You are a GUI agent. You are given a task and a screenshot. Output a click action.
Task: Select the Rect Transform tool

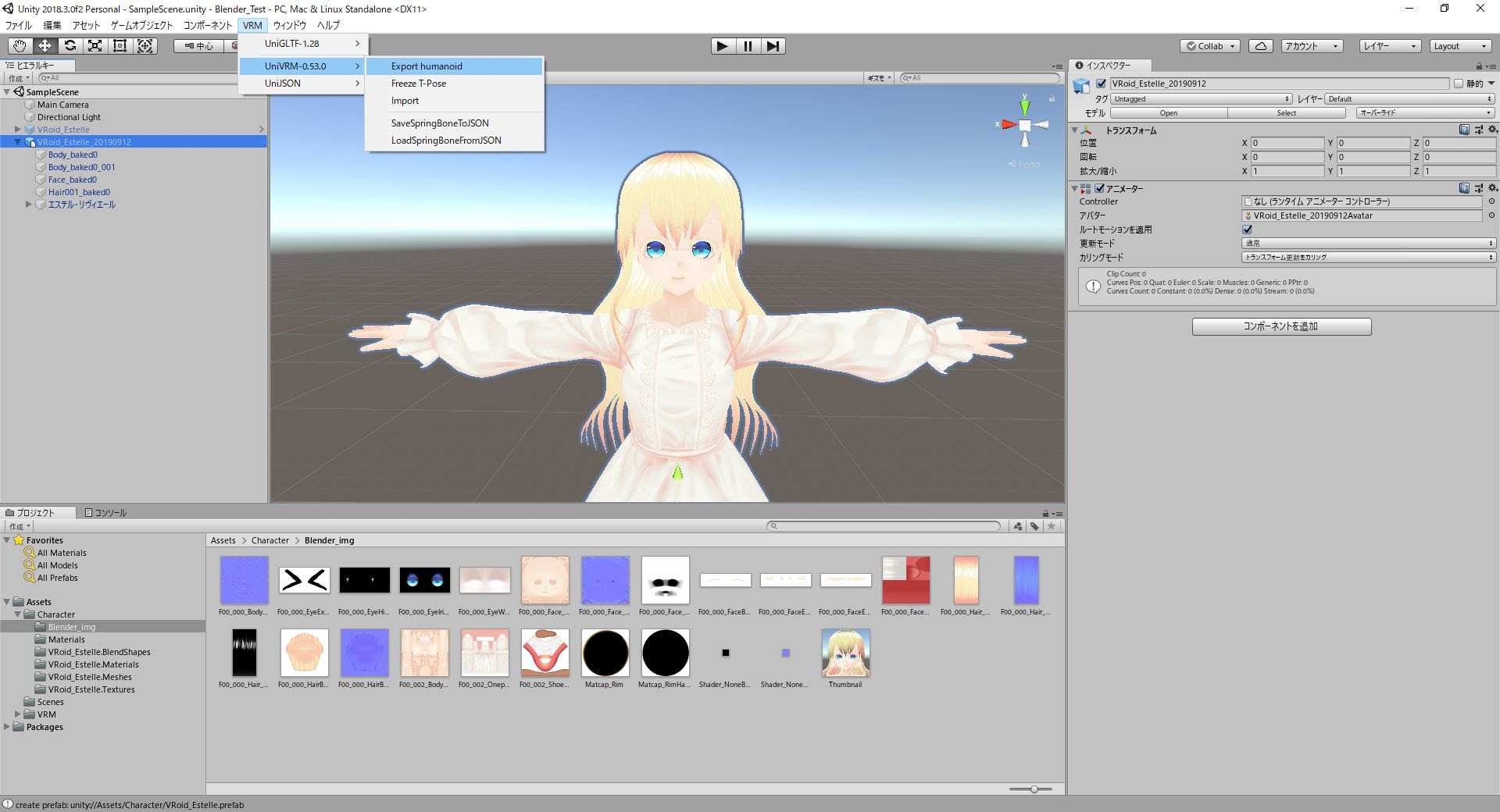120,46
